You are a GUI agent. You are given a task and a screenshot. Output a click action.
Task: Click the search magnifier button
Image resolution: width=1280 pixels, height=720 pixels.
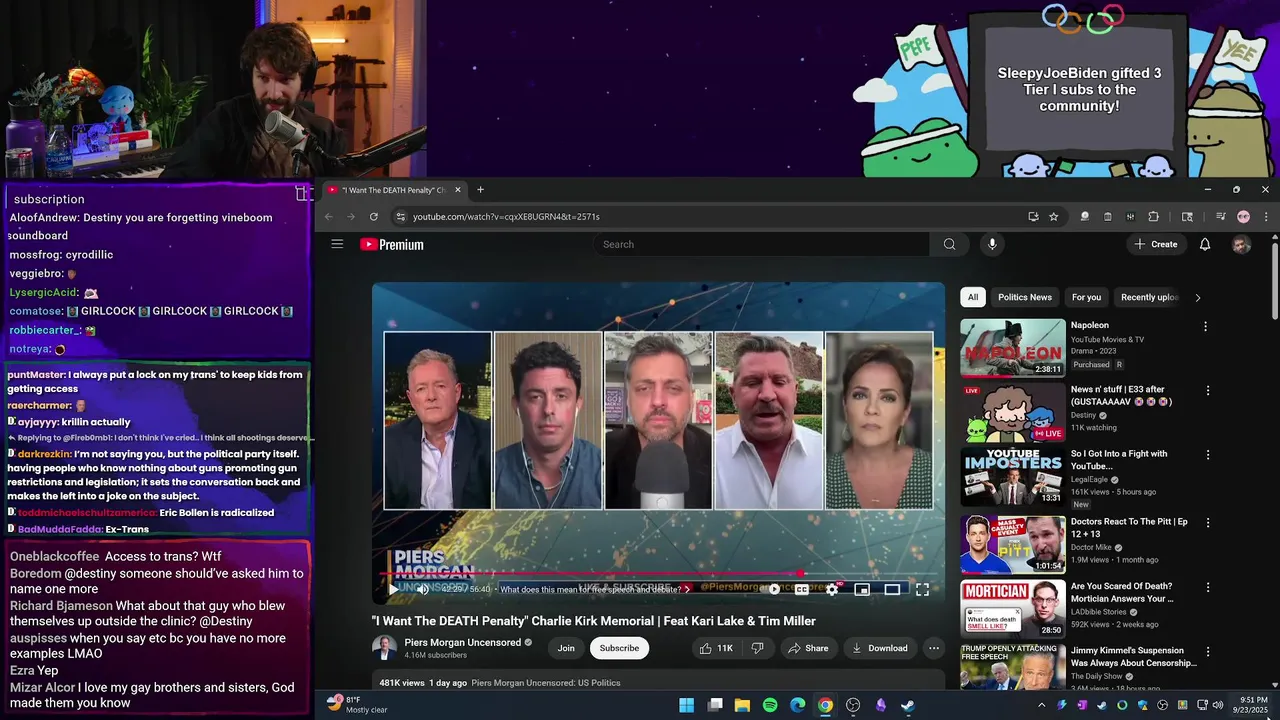949,244
